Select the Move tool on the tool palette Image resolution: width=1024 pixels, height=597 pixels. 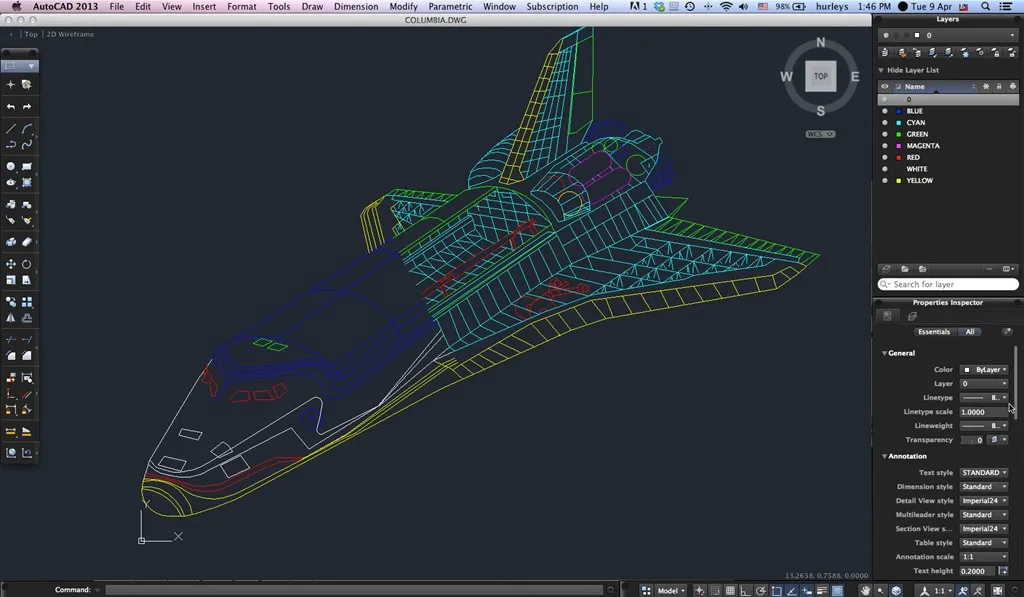point(9,264)
